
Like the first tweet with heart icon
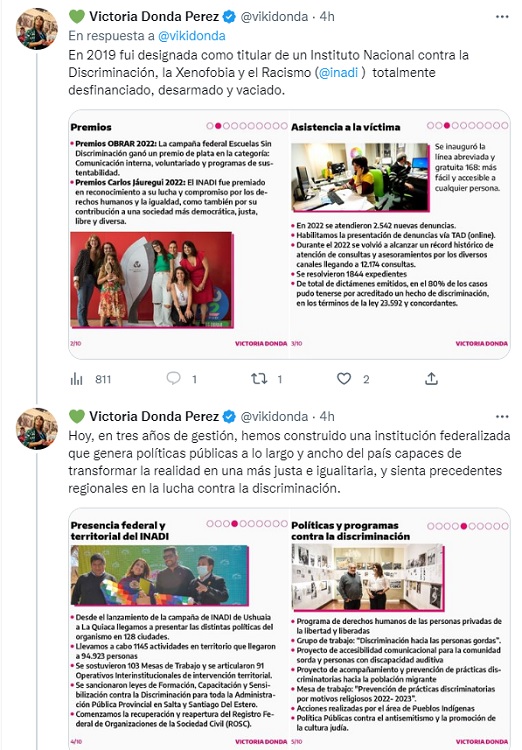point(344,379)
